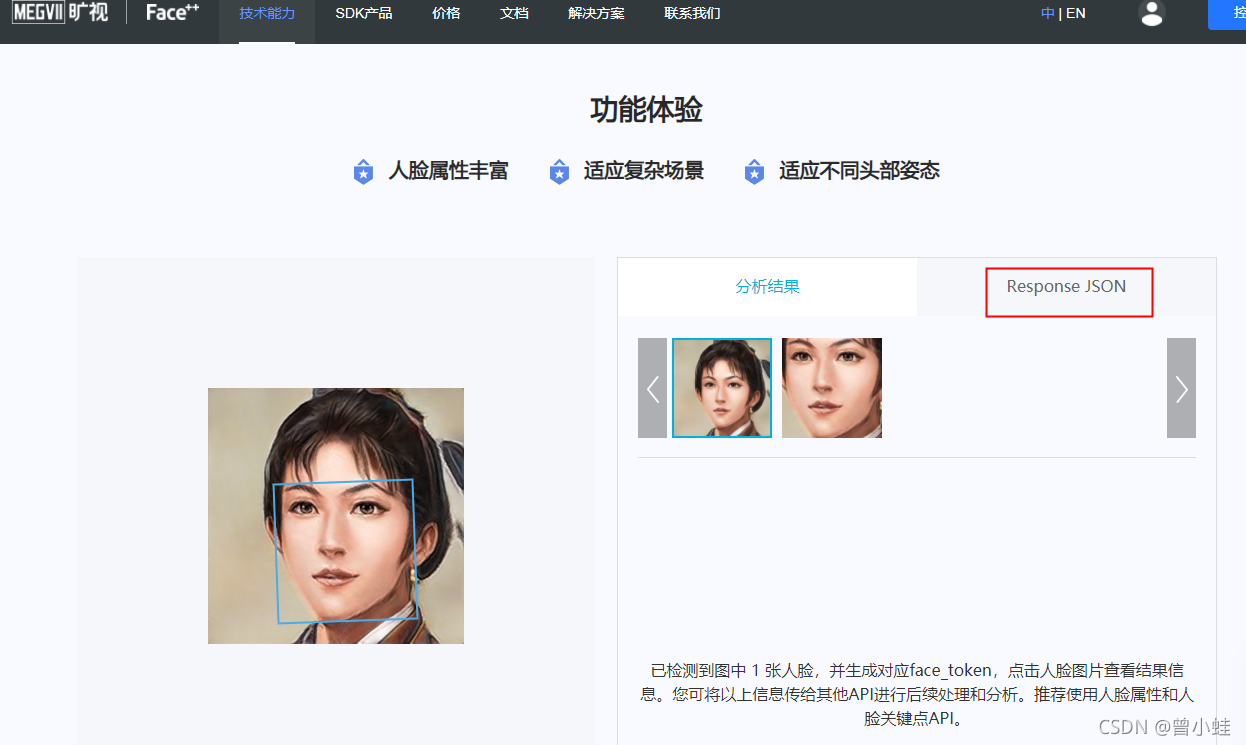
Task: Click the shield badge beside 适应不同头部姿态
Action: point(754,171)
